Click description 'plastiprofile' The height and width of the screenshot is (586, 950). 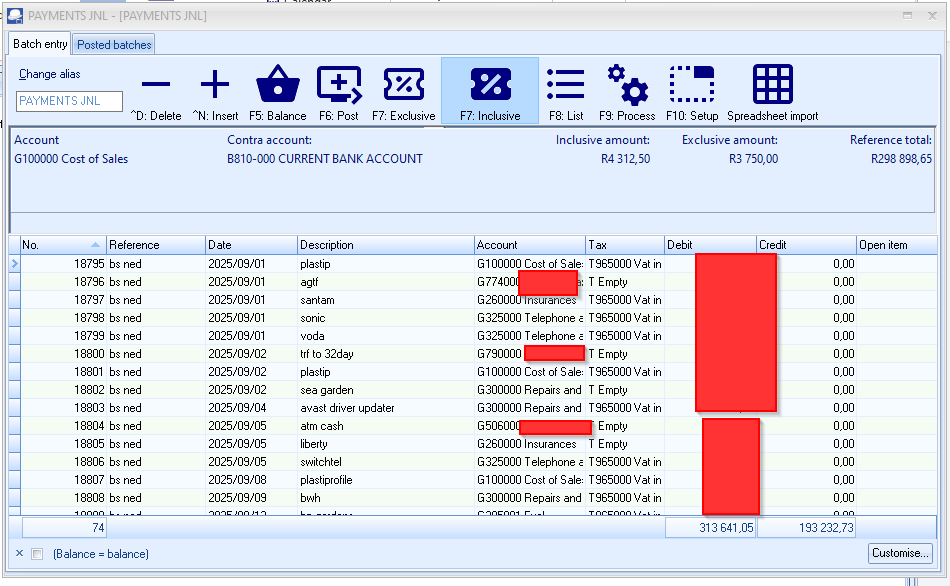pyautogui.click(x=326, y=480)
